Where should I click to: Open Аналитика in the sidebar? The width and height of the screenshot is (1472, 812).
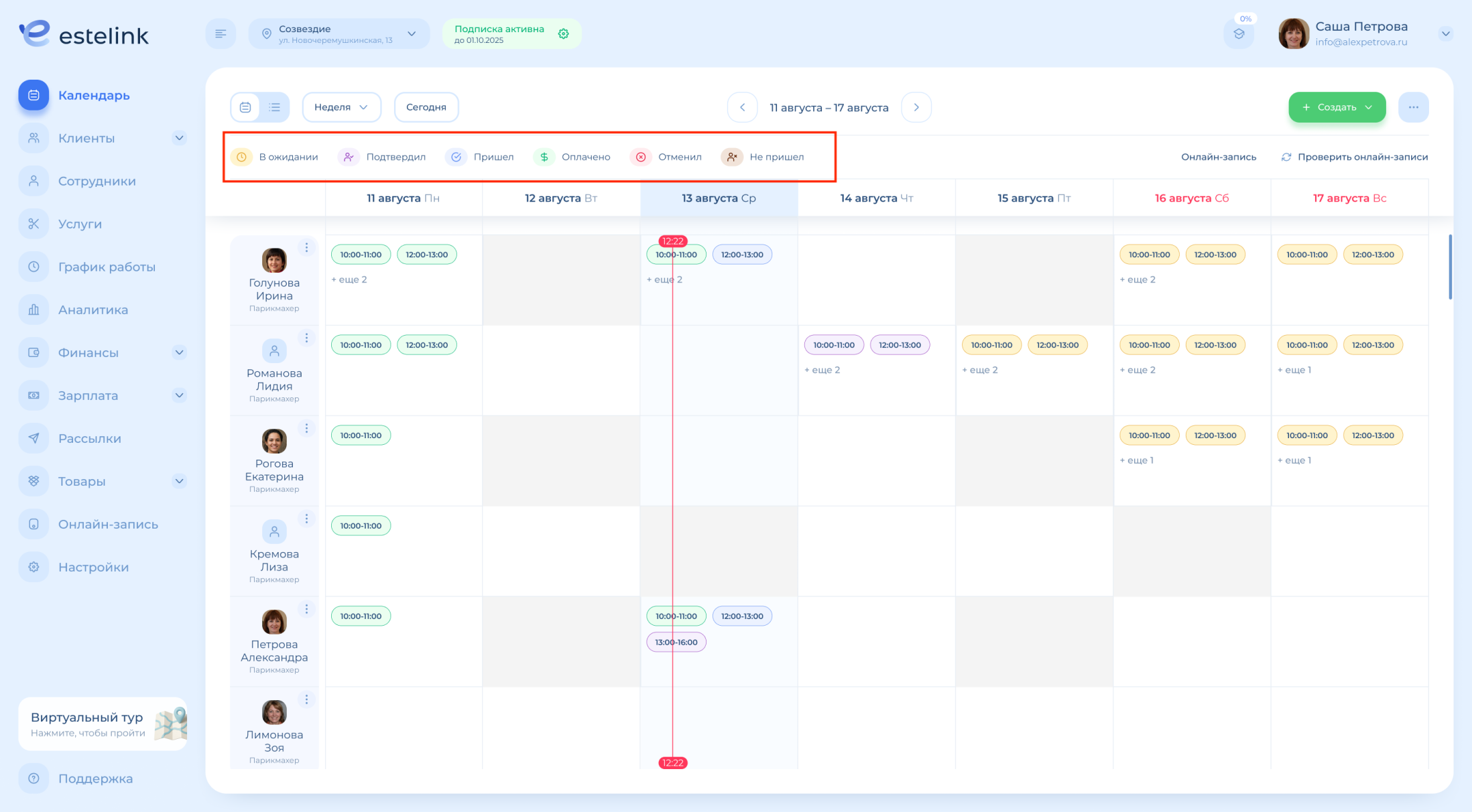[x=93, y=310]
